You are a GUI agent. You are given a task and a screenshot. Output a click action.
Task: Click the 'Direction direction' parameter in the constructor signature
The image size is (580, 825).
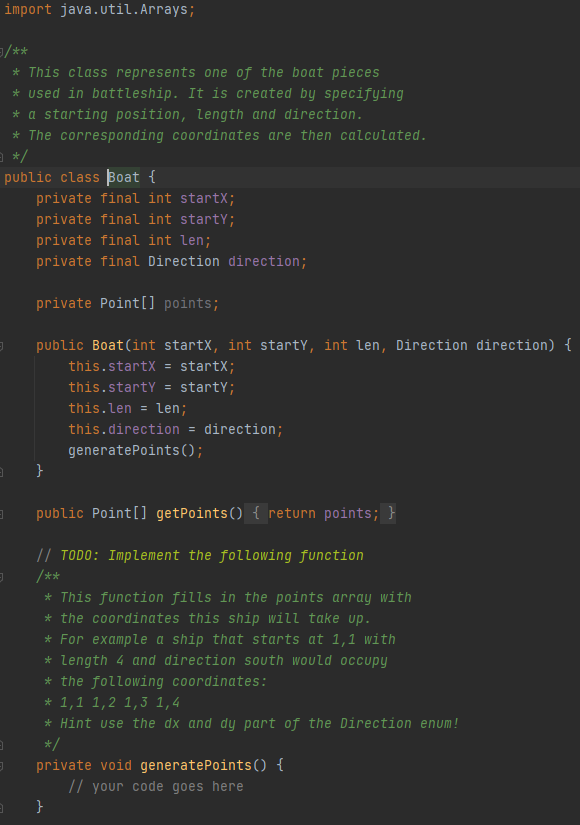coord(472,345)
